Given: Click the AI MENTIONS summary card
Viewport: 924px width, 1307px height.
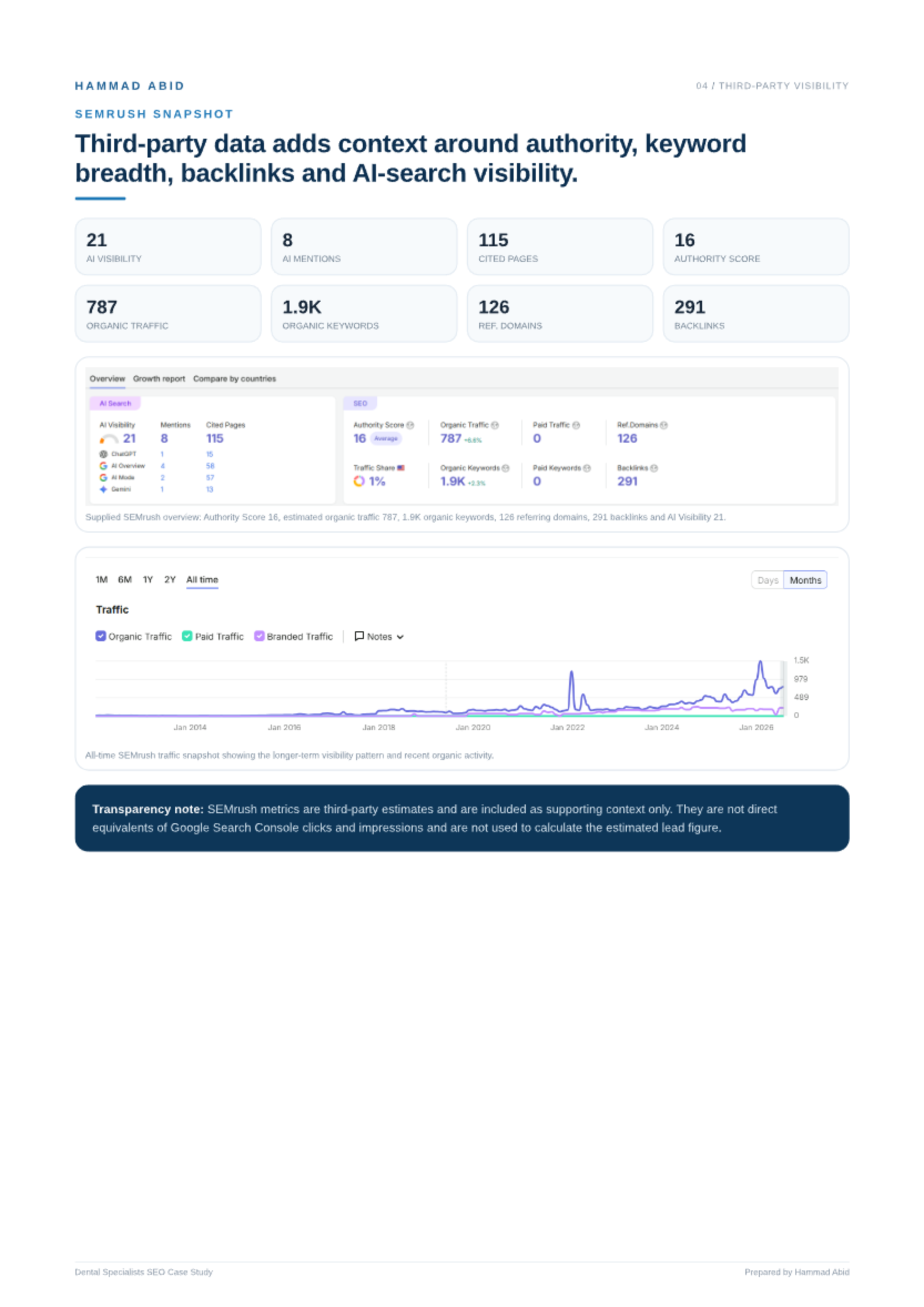Looking at the screenshot, I should click(364, 246).
